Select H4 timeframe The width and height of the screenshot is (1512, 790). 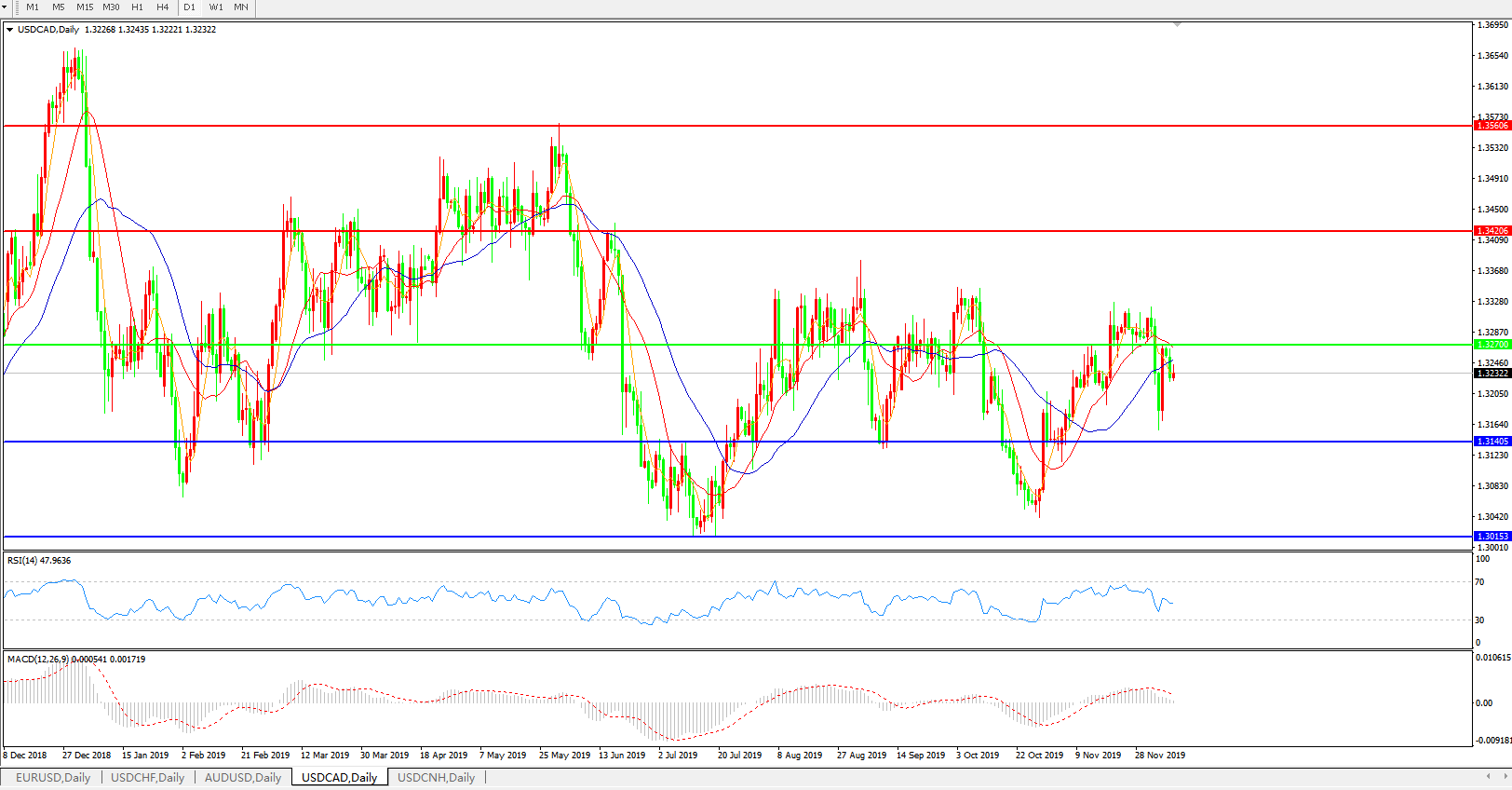163,7
